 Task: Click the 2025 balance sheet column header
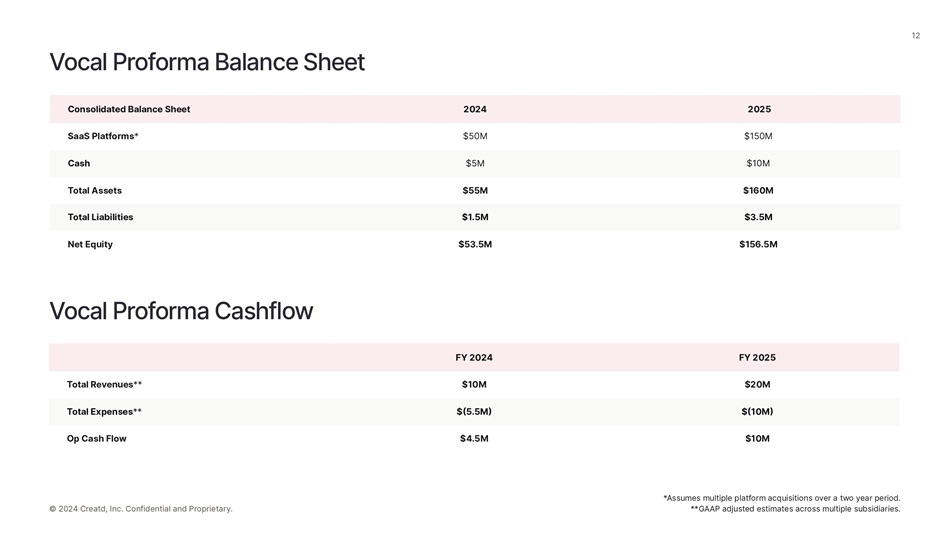coord(759,109)
